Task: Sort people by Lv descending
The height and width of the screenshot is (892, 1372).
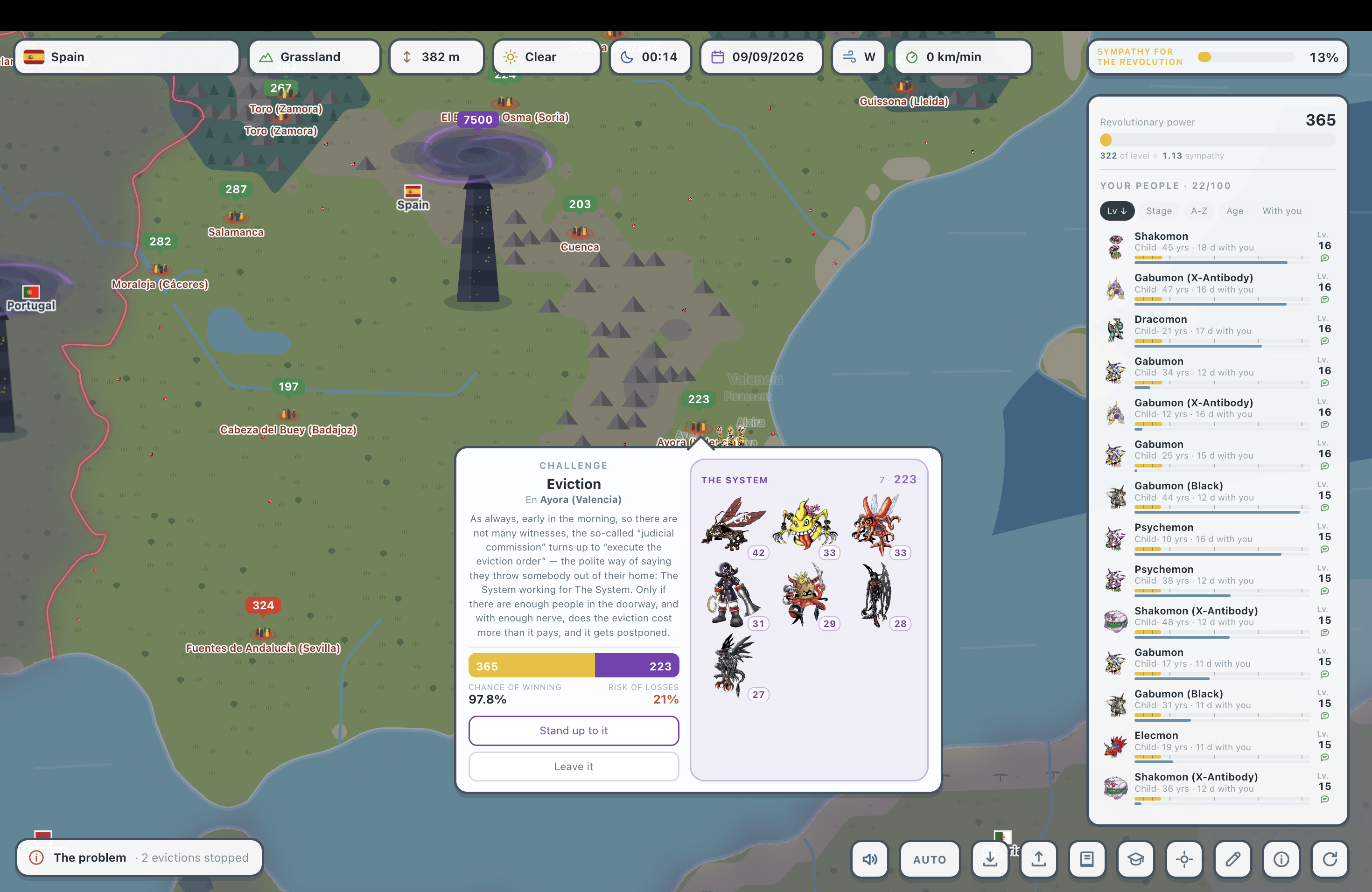Action: (x=1117, y=211)
